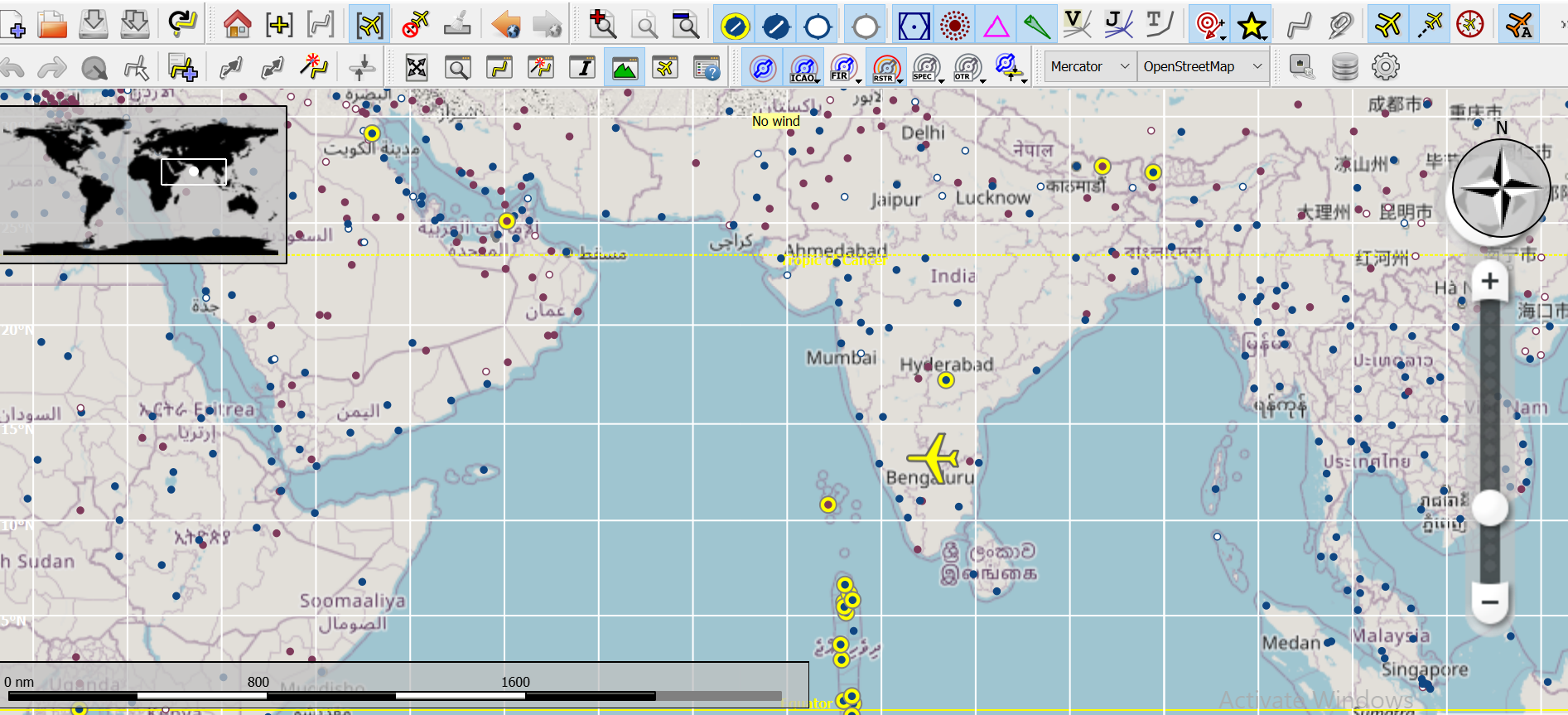Open Information dock window icon
The image size is (1568, 715).
[x=583, y=67]
